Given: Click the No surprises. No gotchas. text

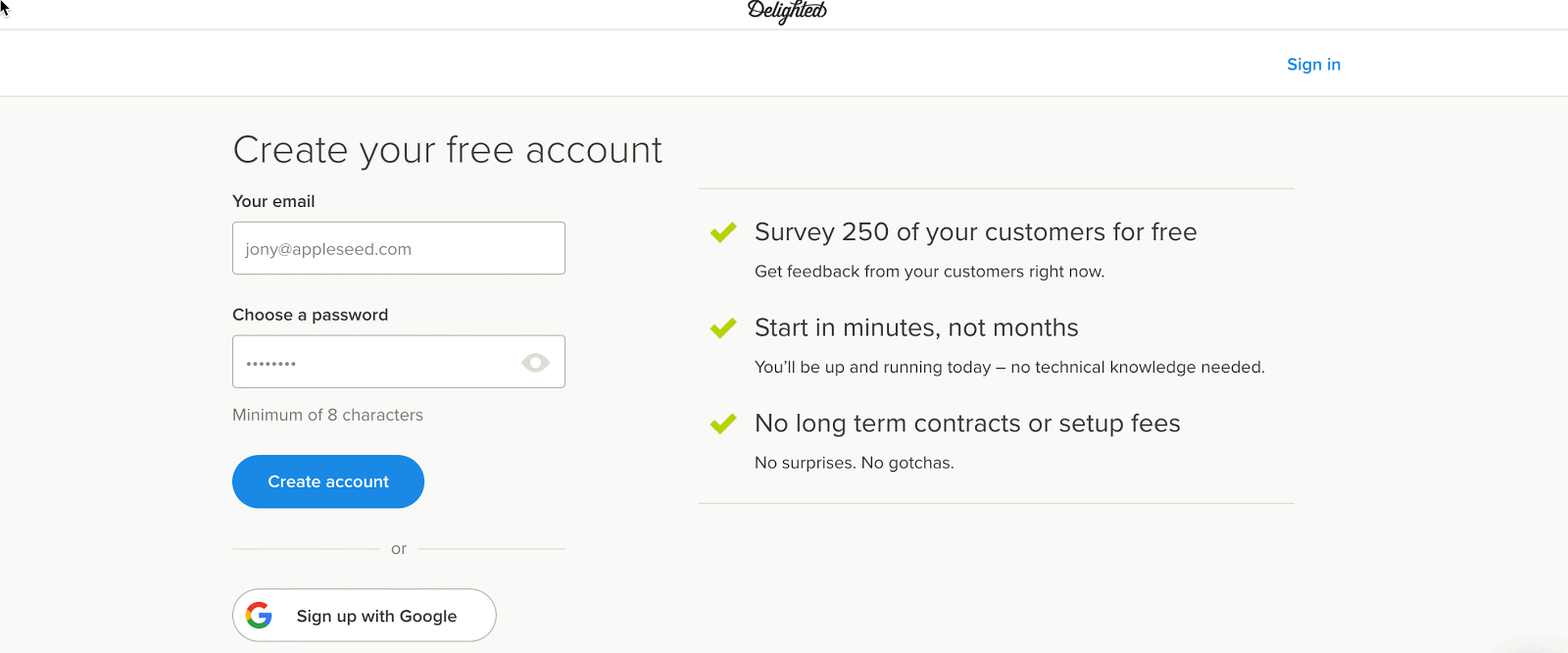Looking at the screenshot, I should [x=854, y=463].
